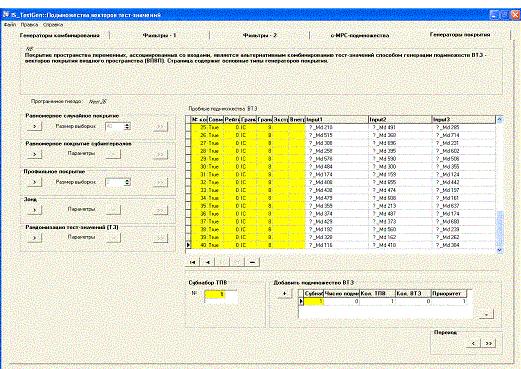This screenshot has height=369, width=521.
Task: Decrease profile coverage sample size with down arrow
Action: coord(127,184)
